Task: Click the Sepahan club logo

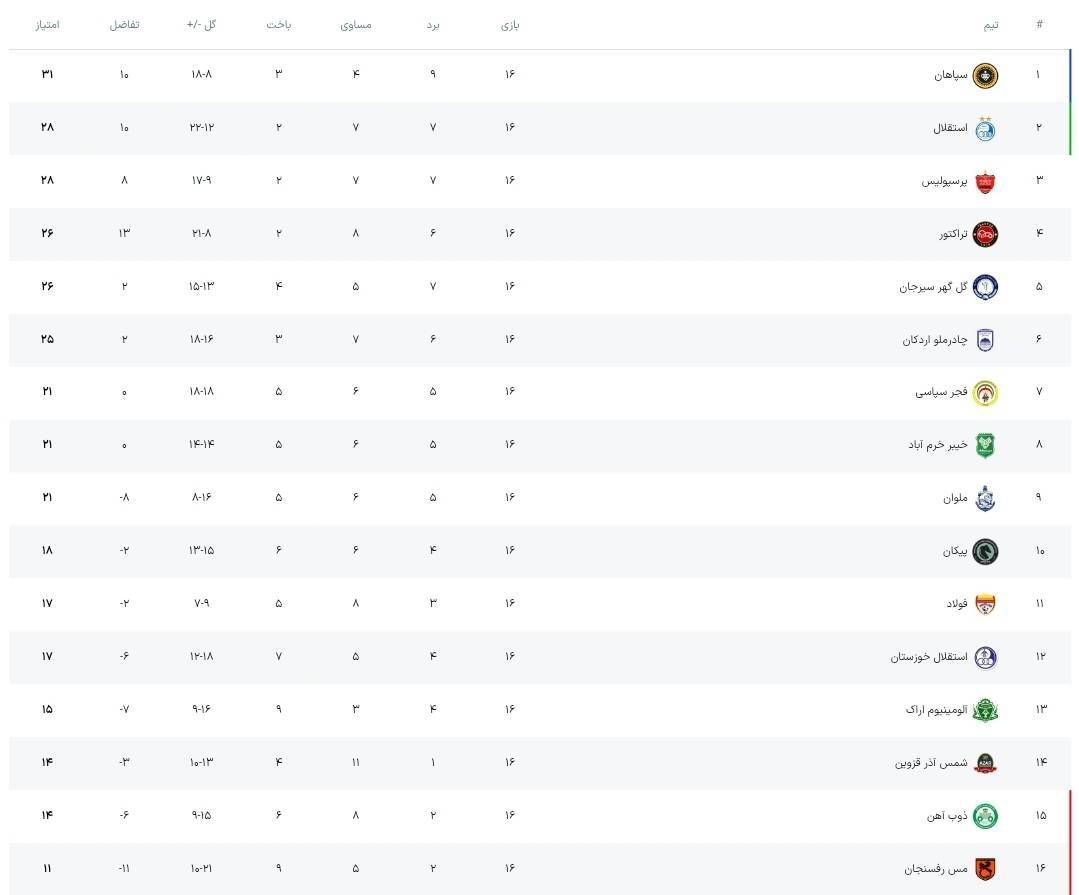Action: pyautogui.click(x=985, y=75)
